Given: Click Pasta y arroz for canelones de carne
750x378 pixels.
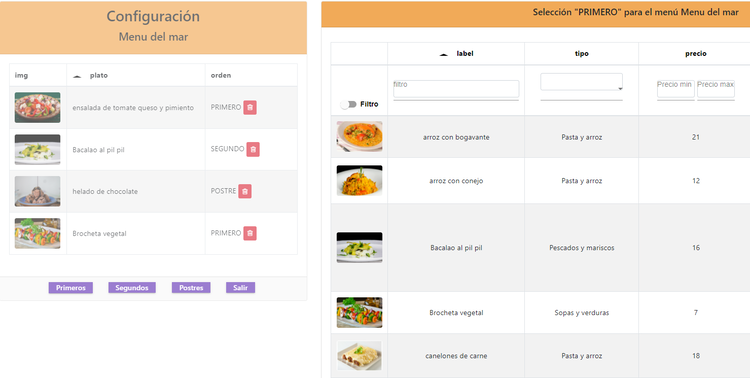Looking at the screenshot, I should [582, 356].
